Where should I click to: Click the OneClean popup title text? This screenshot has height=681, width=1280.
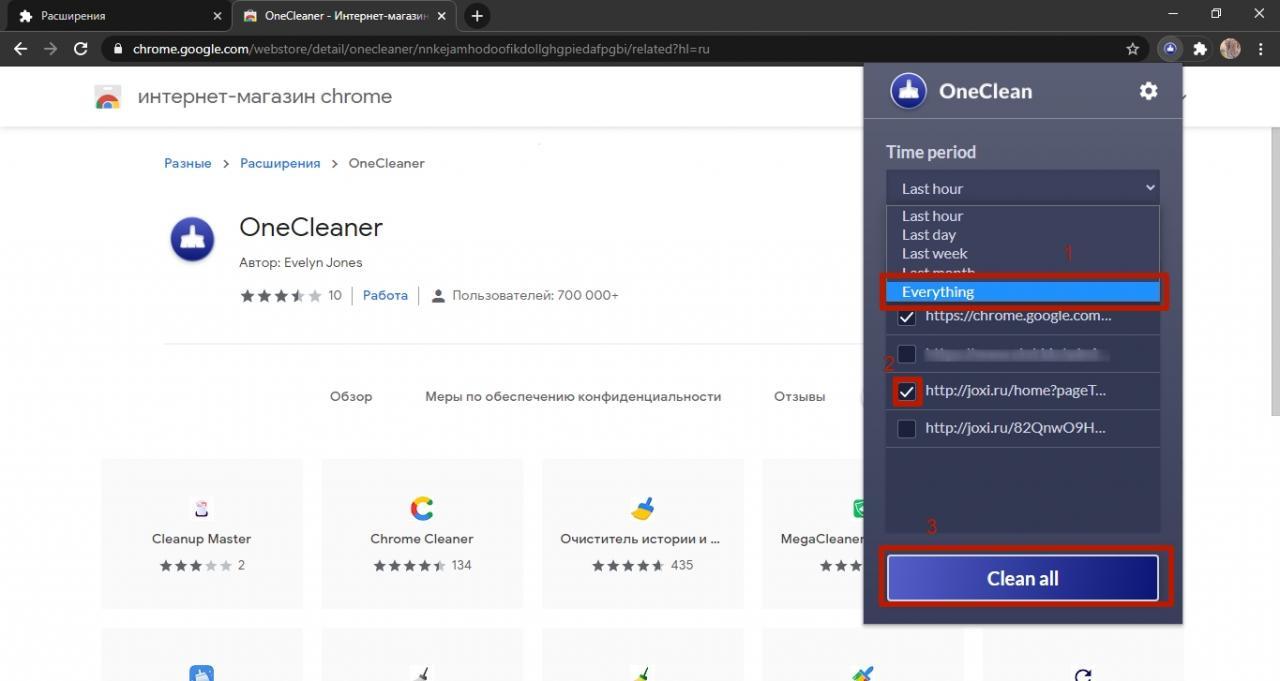pyautogui.click(x=985, y=91)
